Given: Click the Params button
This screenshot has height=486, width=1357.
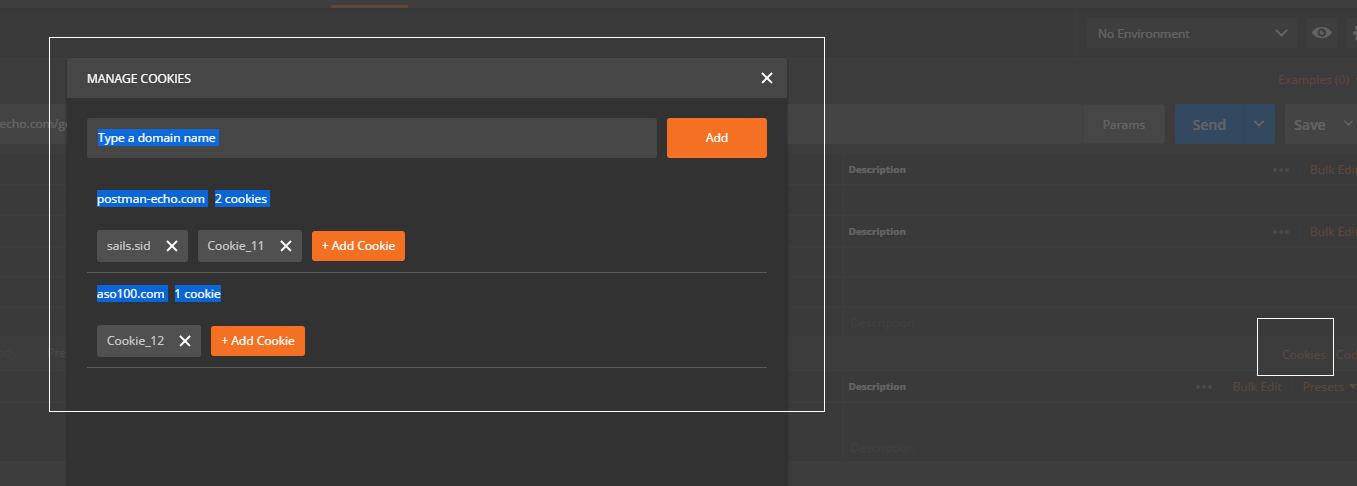Looking at the screenshot, I should [x=1124, y=125].
